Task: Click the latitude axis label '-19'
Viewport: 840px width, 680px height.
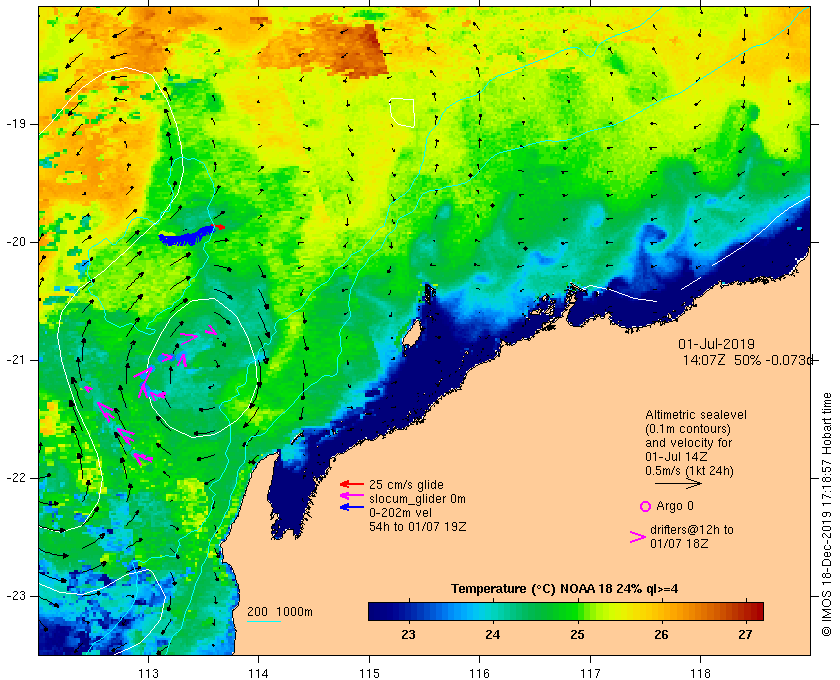Action: 15,124
